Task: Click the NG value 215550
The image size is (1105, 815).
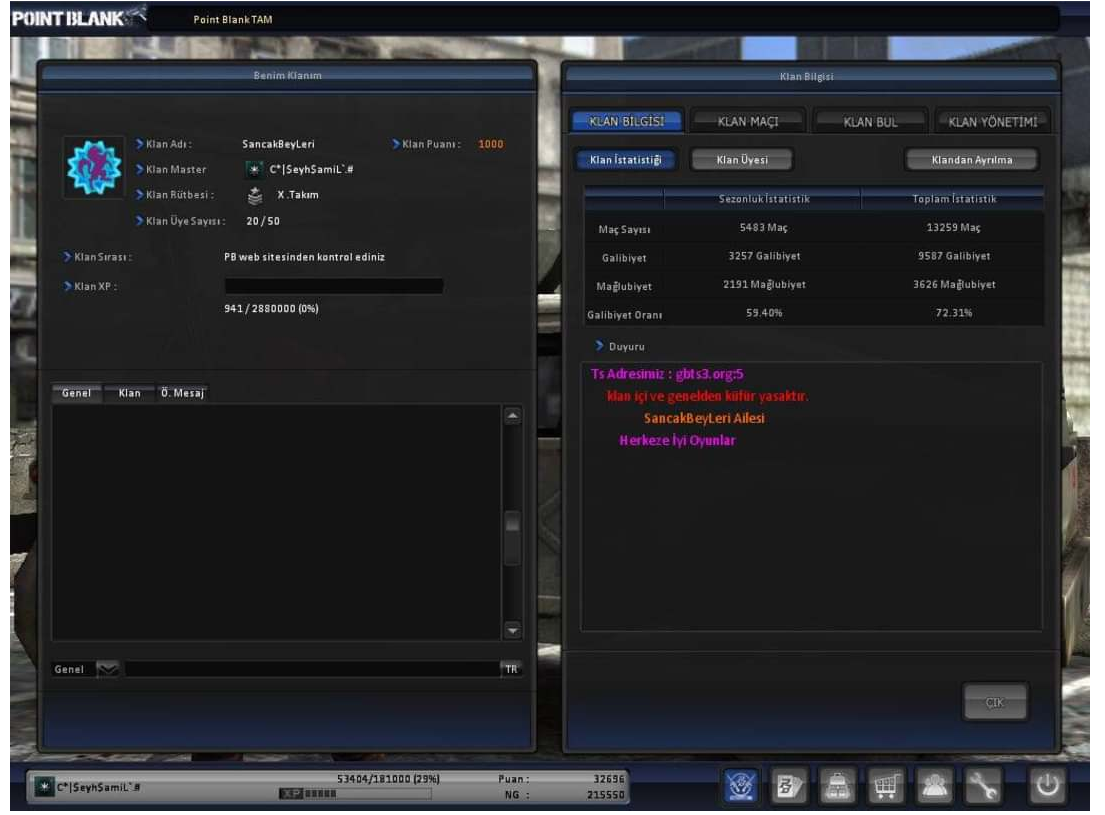Action: click(x=605, y=795)
